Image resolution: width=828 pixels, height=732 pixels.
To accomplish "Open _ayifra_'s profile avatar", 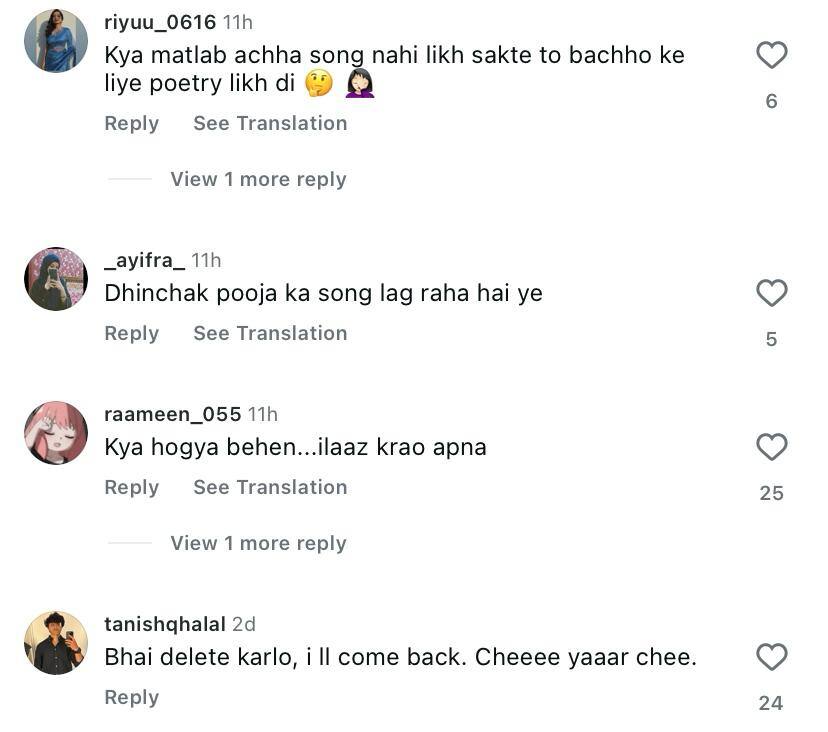I will [x=56, y=279].
